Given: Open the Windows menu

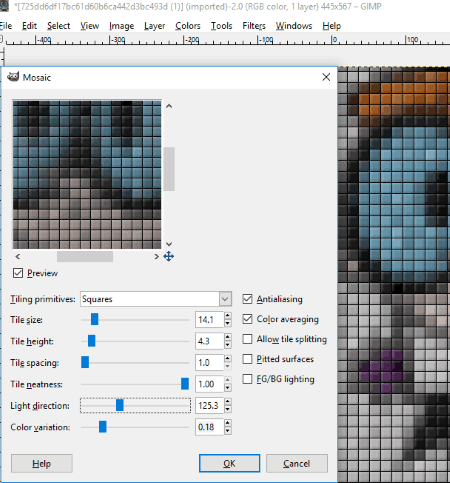Looking at the screenshot, I should tap(294, 26).
